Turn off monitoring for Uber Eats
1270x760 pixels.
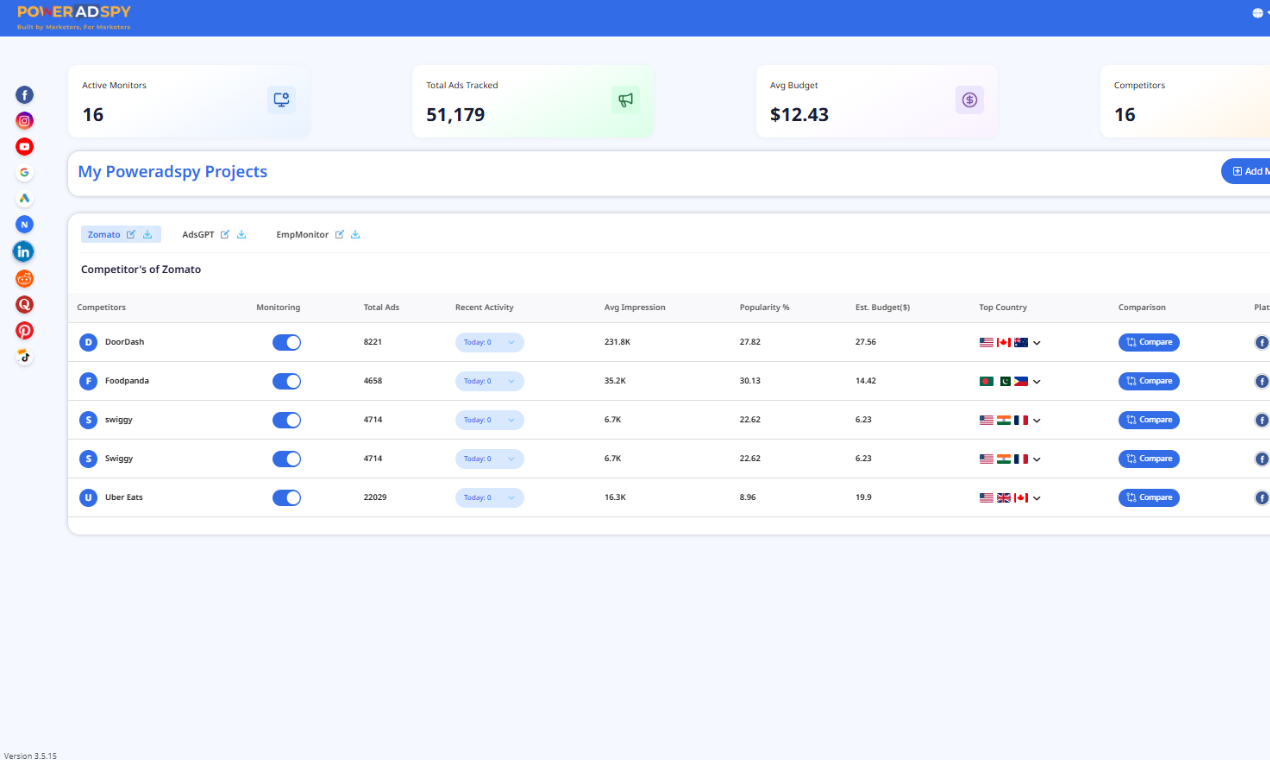coord(286,497)
